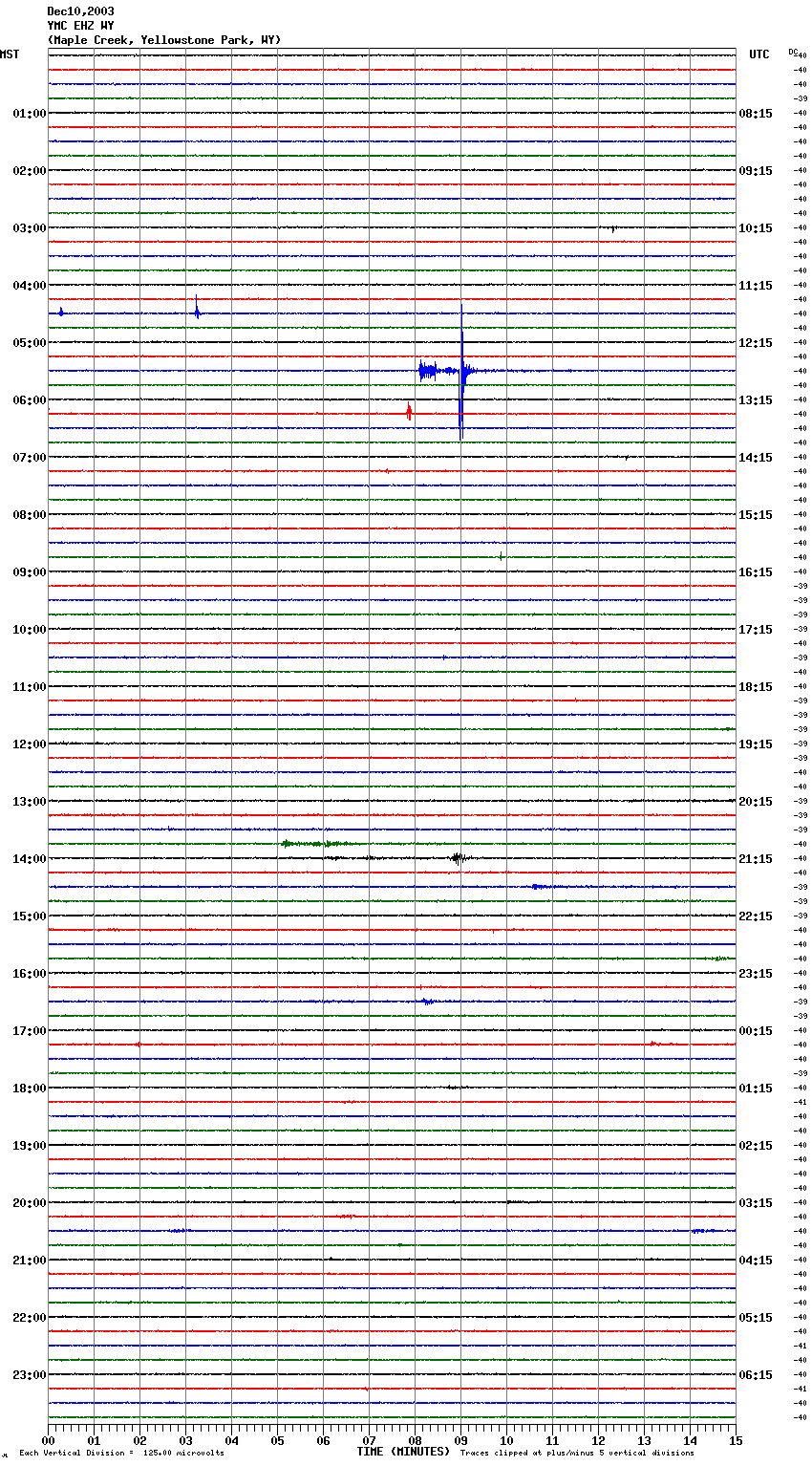Click the red spike event below 06:00
The height and width of the screenshot is (1466, 812).
coord(409,413)
